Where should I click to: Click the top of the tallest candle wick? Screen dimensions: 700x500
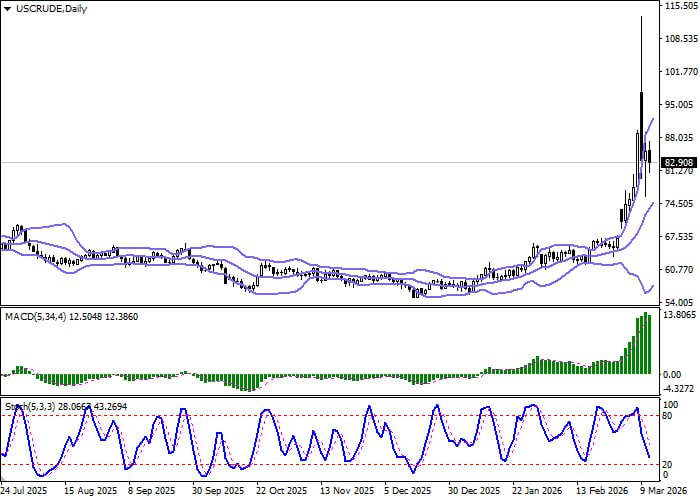[641, 17]
